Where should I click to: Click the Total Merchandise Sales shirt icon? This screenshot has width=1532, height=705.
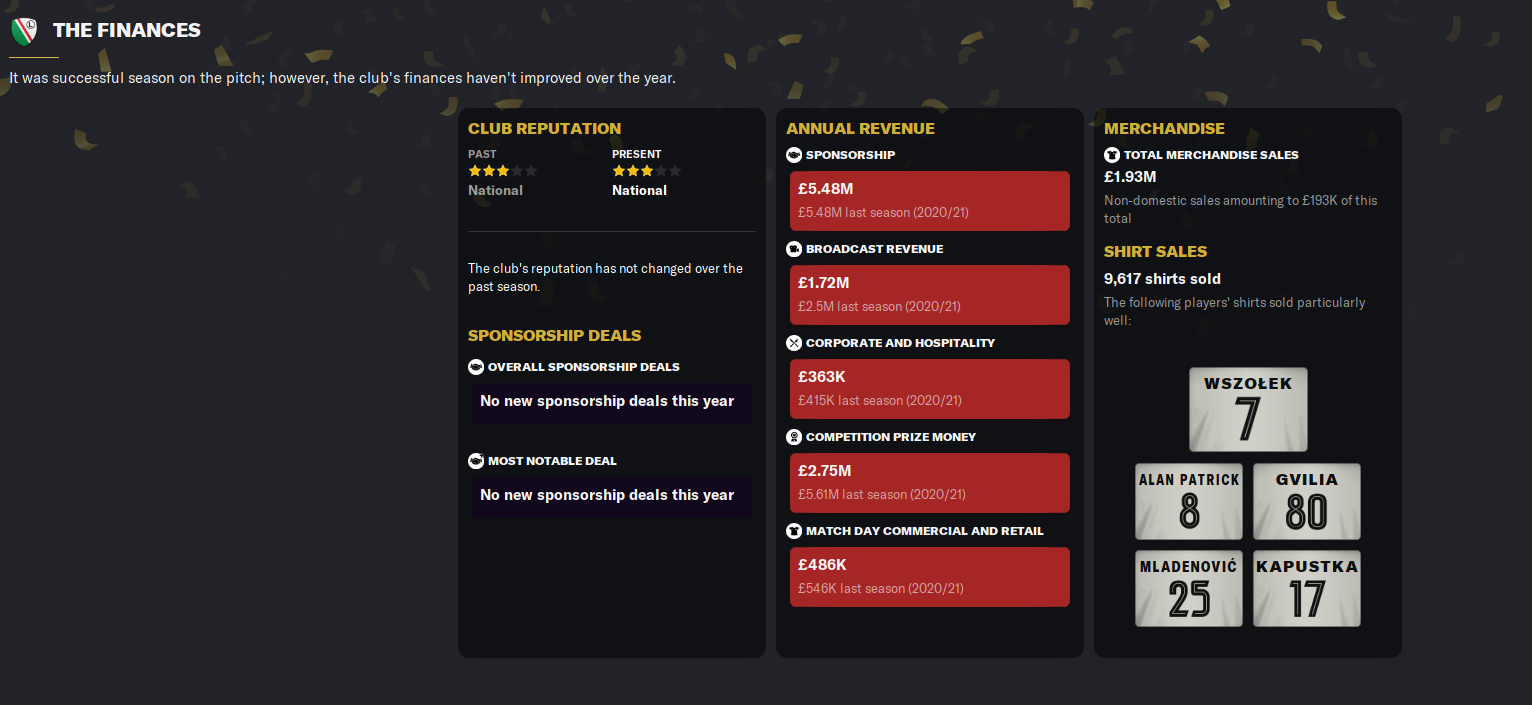[1112, 155]
